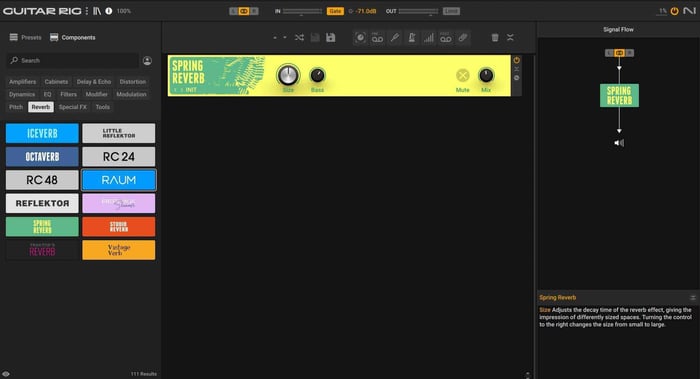Filter by Filters category
Image resolution: width=700 pixels, height=379 pixels.
pos(68,94)
